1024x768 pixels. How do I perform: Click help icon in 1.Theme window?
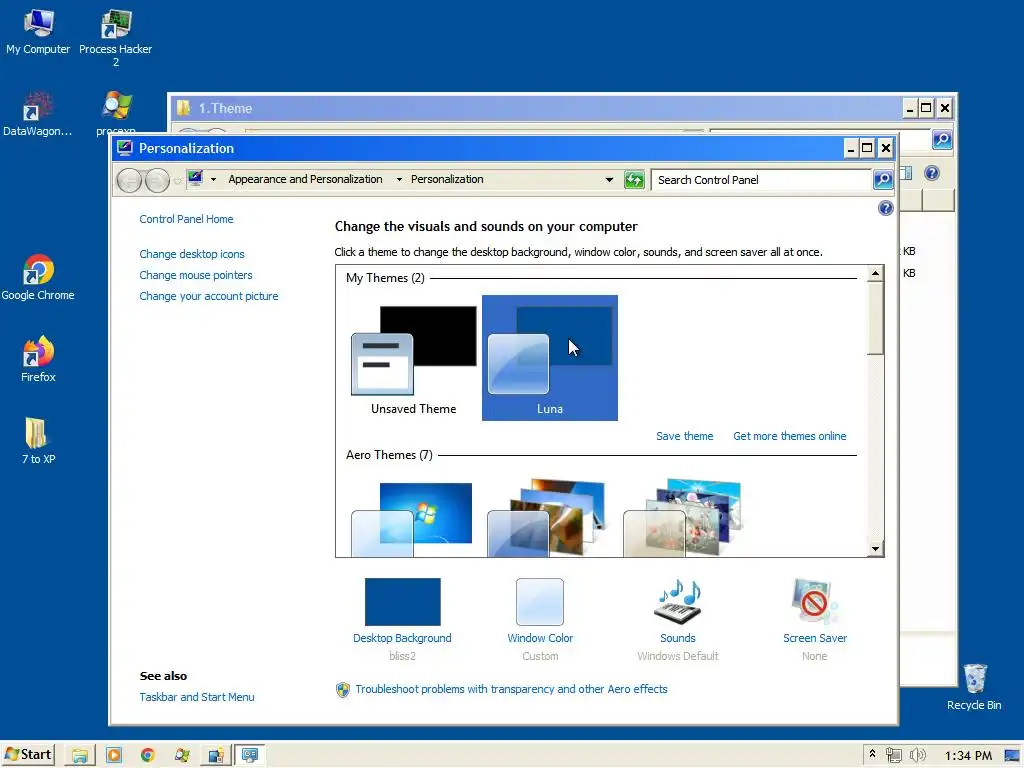pyautogui.click(x=932, y=172)
